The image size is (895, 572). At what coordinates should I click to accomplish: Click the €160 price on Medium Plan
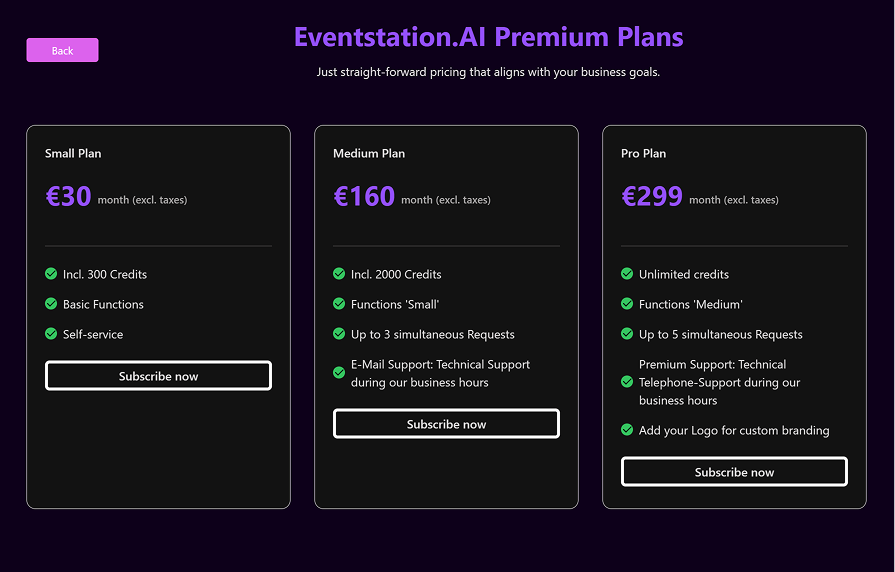(x=364, y=196)
